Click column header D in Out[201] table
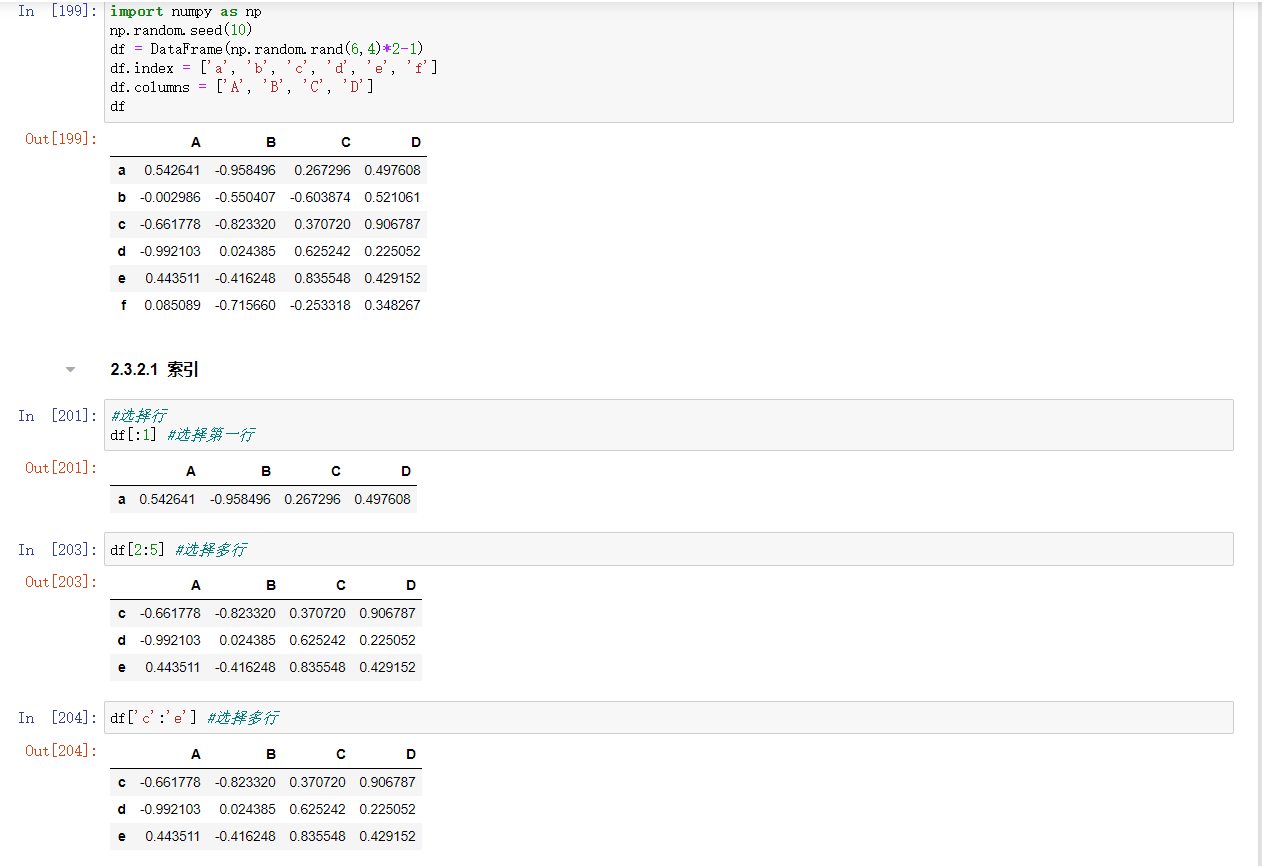The height and width of the screenshot is (866, 1262). pyautogui.click(x=406, y=471)
